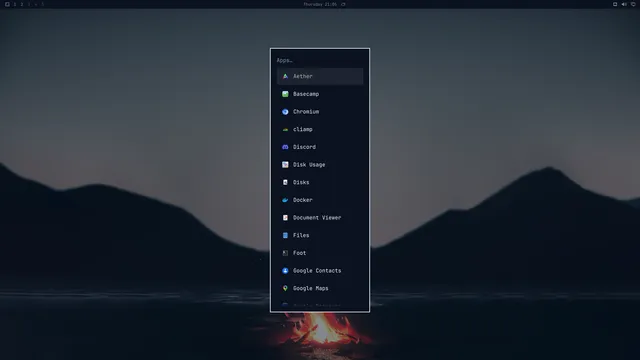Select the cliamp app entry
Viewport: 640px width, 360px height.
[320, 129]
